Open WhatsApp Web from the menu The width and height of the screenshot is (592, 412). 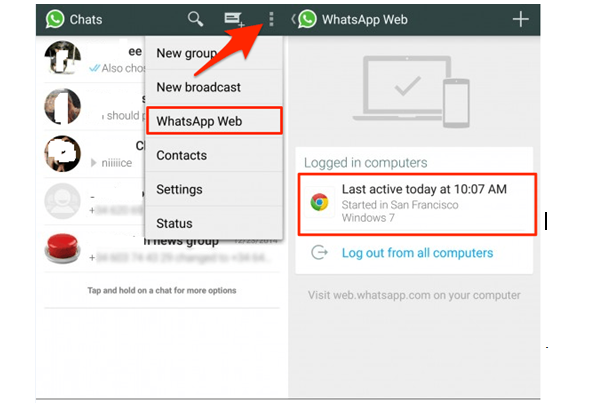[214, 121]
